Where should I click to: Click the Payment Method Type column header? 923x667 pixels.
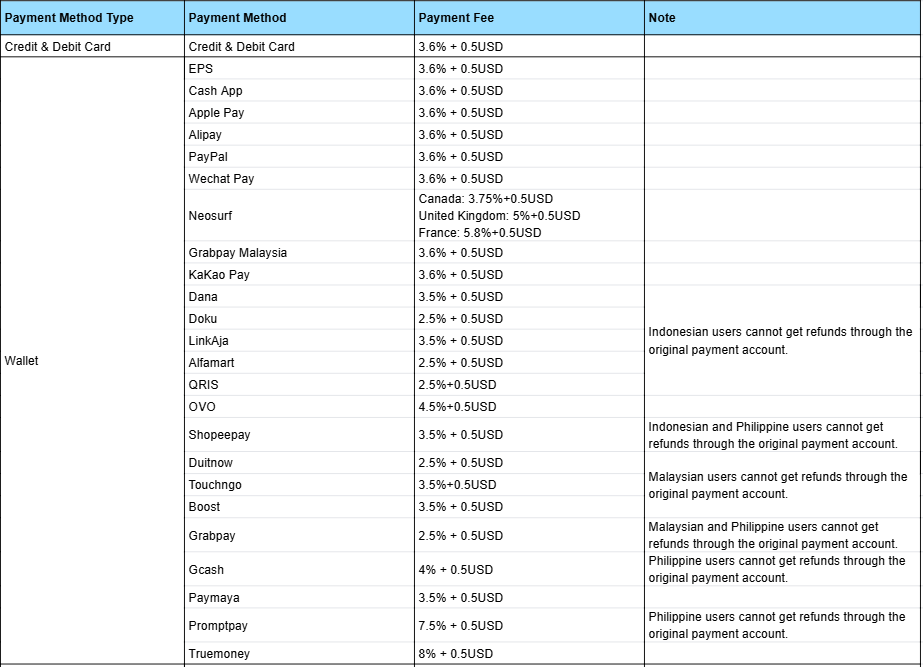pyautogui.click(x=70, y=18)
